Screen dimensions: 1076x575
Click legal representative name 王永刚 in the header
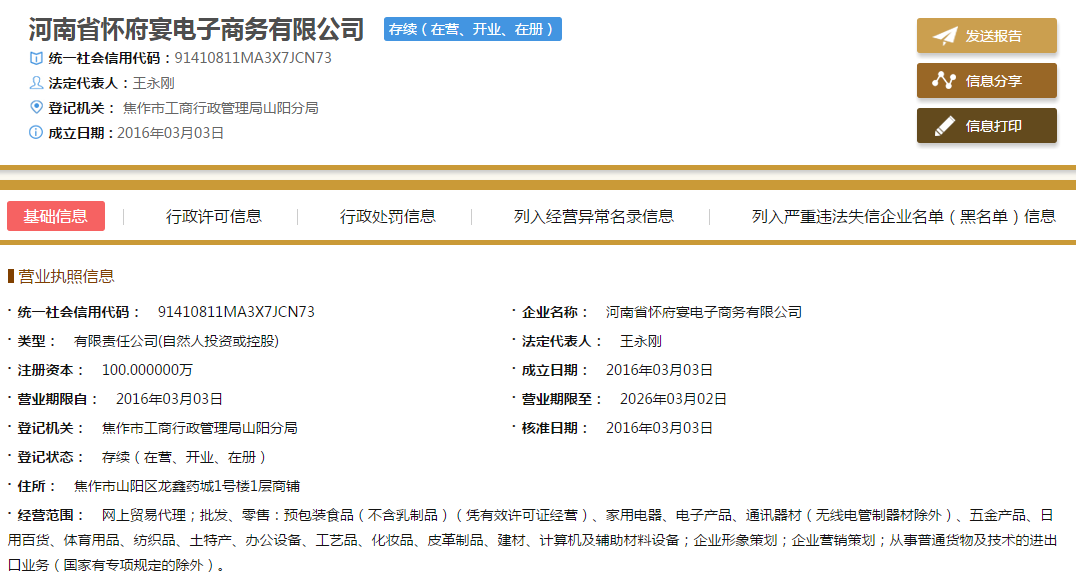(x=154, y=83)
